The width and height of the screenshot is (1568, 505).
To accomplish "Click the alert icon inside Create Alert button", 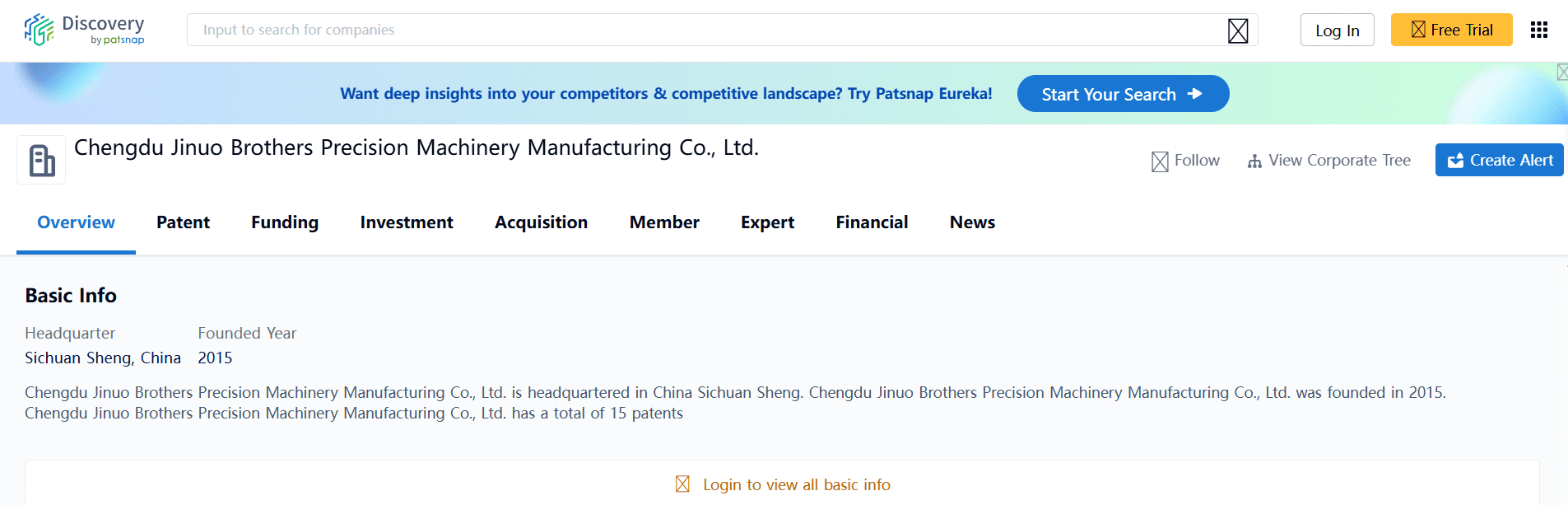I will 1457,160.
